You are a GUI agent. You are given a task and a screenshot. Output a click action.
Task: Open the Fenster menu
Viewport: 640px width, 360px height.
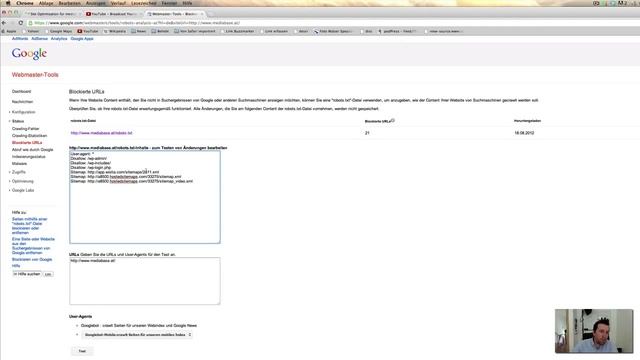tap(169, 3)
